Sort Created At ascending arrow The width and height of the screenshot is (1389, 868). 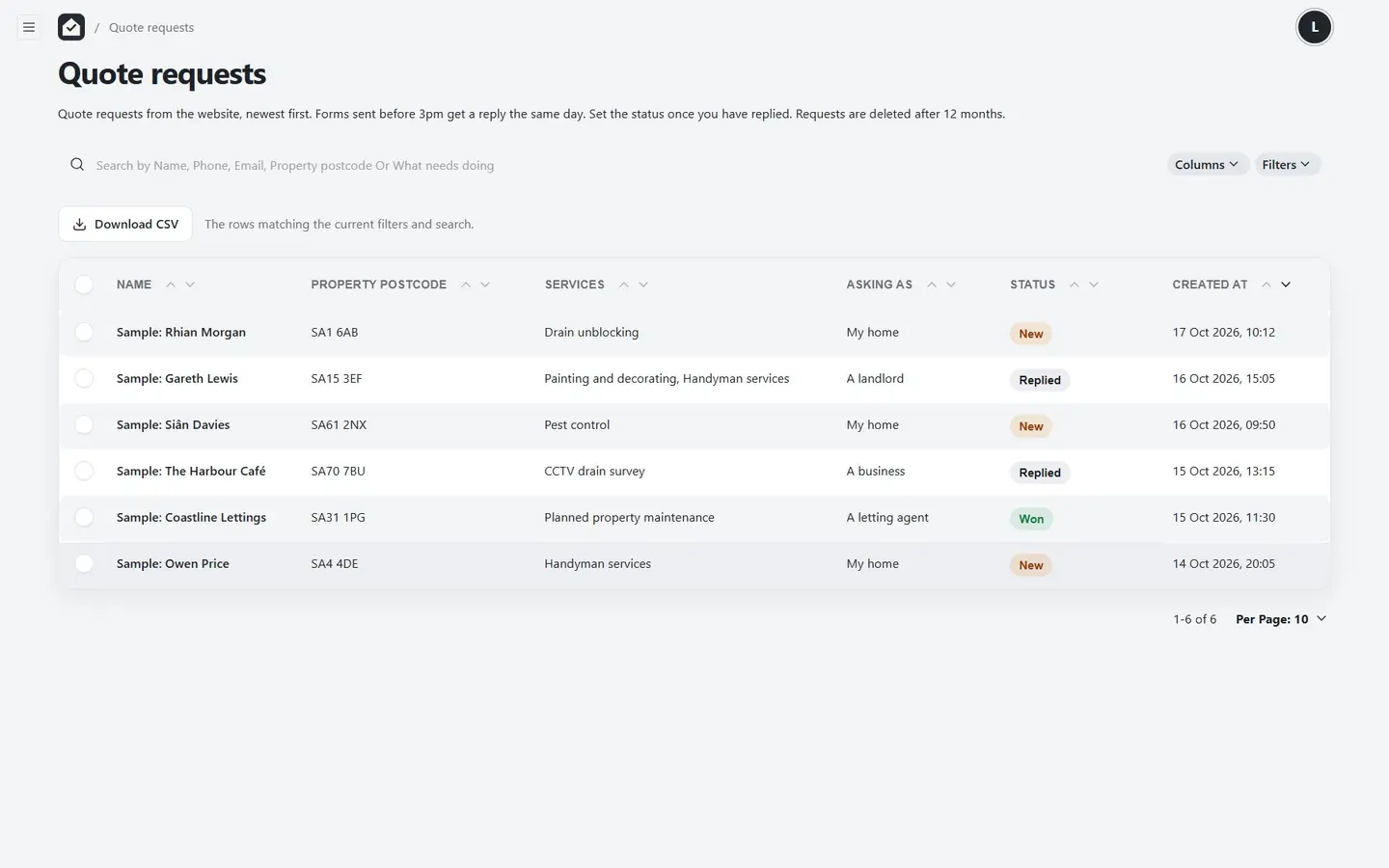point(1266,285)
